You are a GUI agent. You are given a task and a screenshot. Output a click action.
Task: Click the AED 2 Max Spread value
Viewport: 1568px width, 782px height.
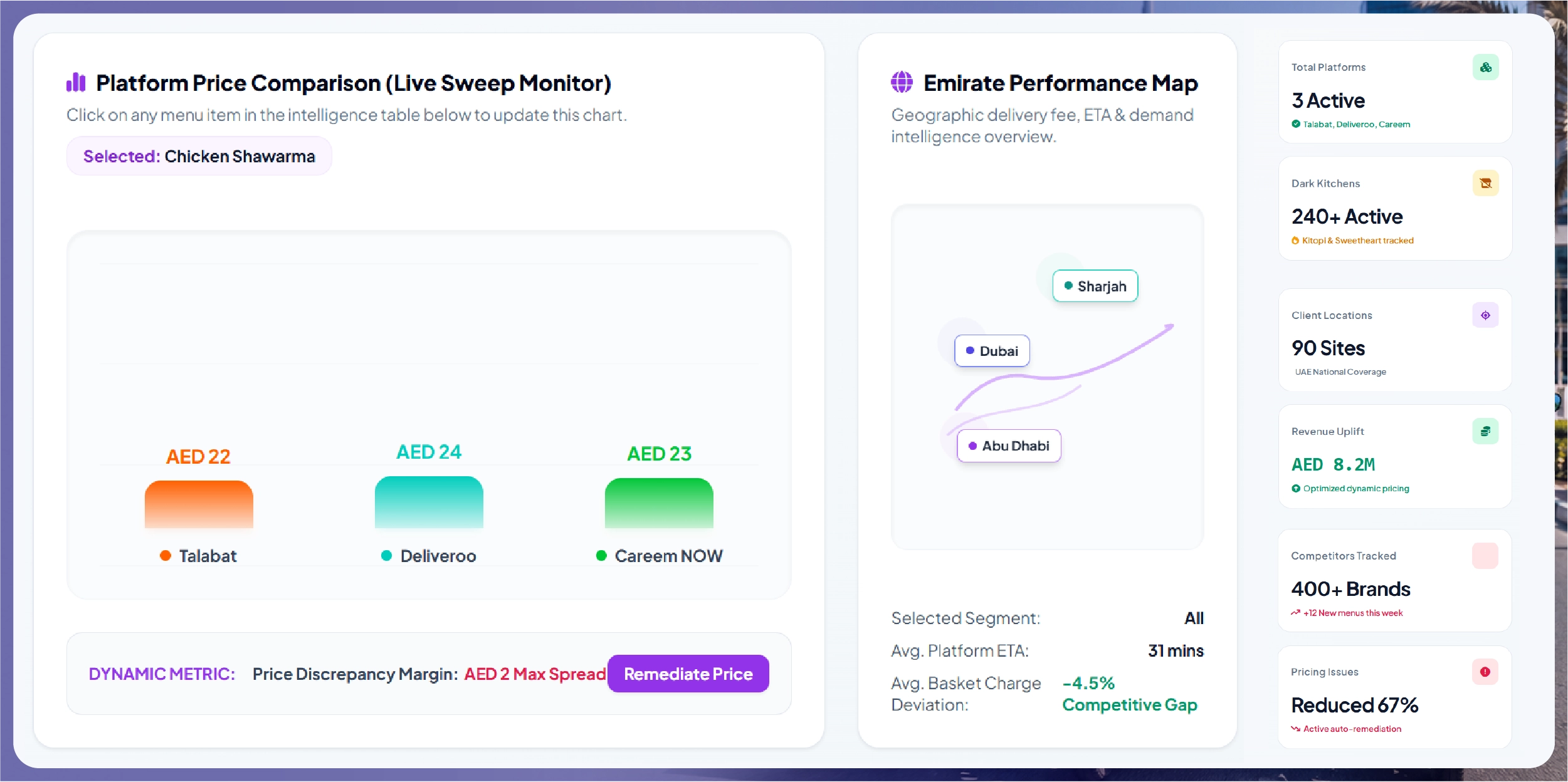pyautogui.click(x=535, y=674)
